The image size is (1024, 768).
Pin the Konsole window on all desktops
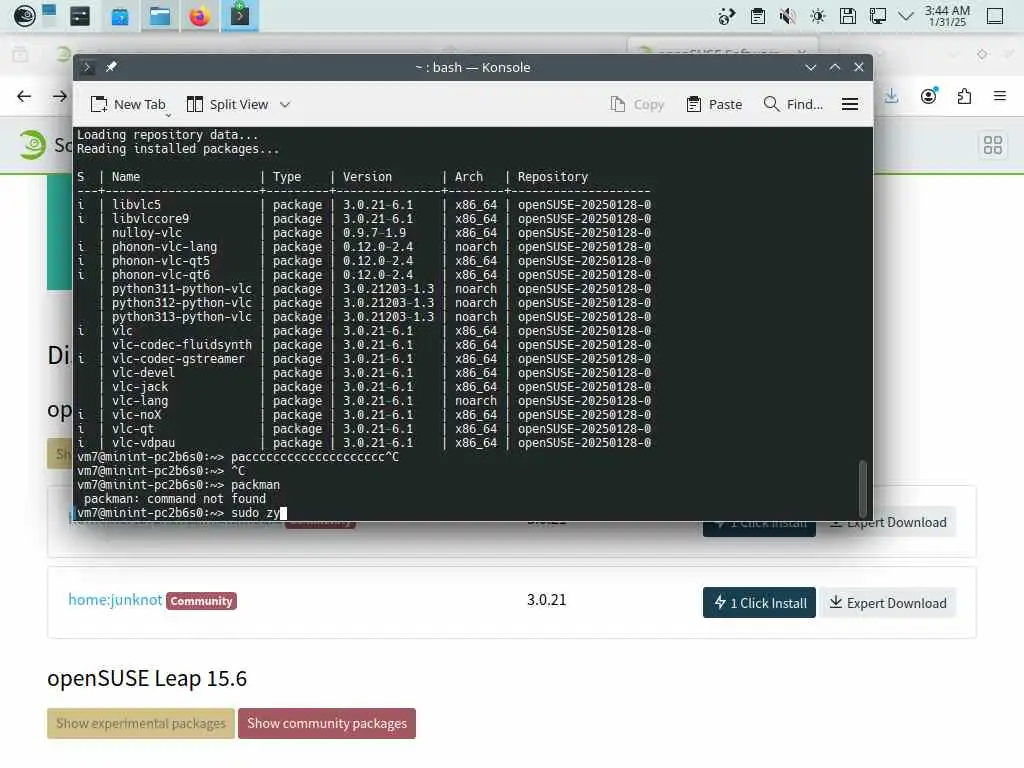pyautogui.click(x=111, y=67)
